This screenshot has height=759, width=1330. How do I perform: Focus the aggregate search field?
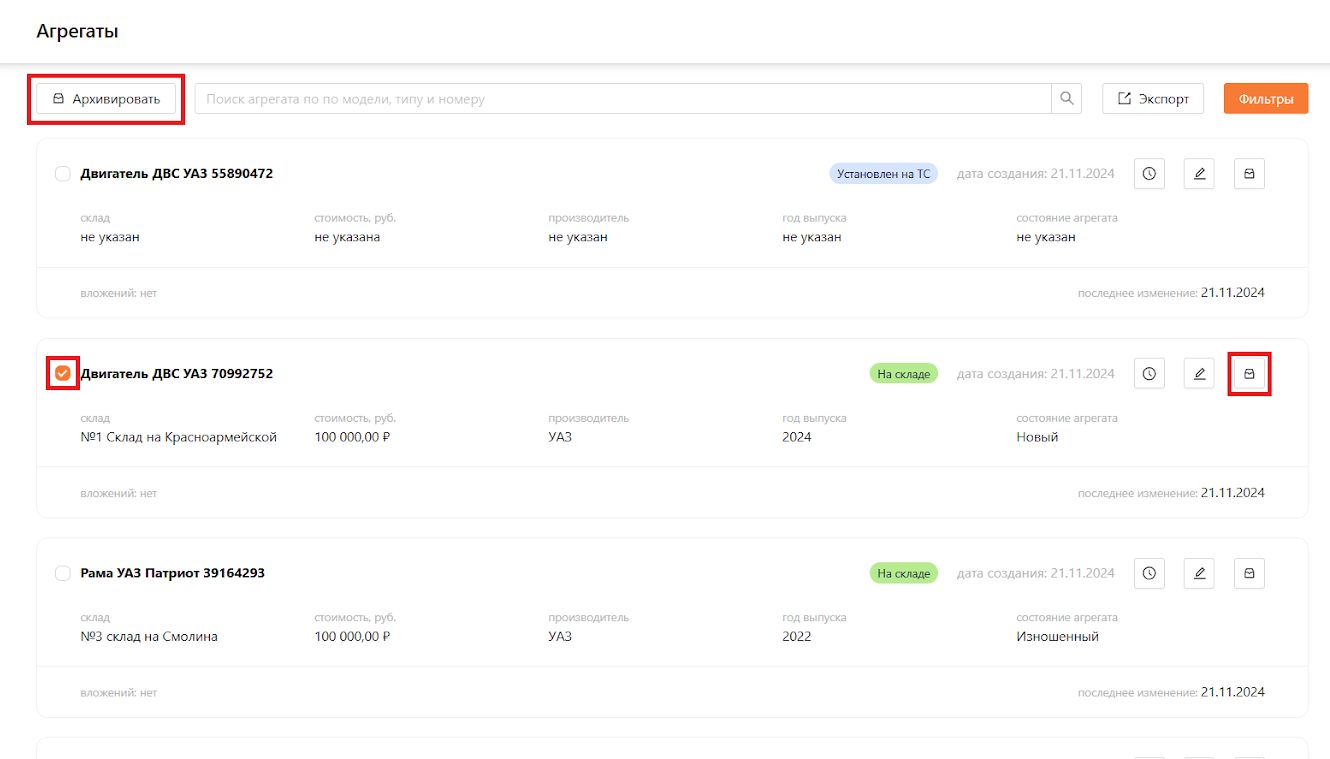pyautogui.click(x=623, y=98)
